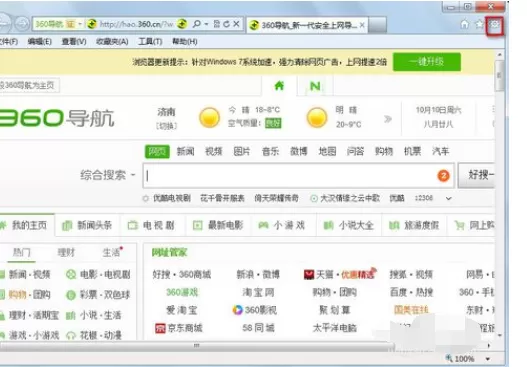Click the 设360导航为主页 button
527x367 pixels.
(x=29, y=85)
